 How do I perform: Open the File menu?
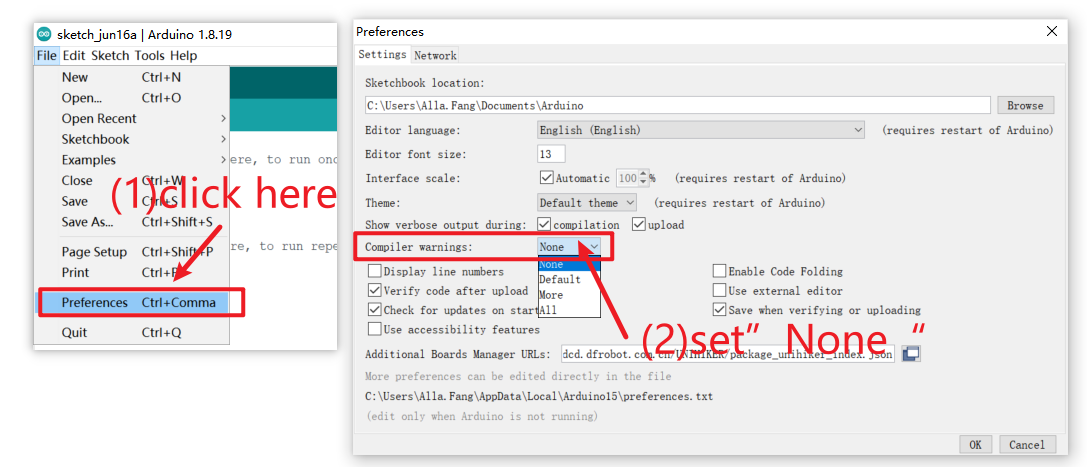click(x=46, y=55)
